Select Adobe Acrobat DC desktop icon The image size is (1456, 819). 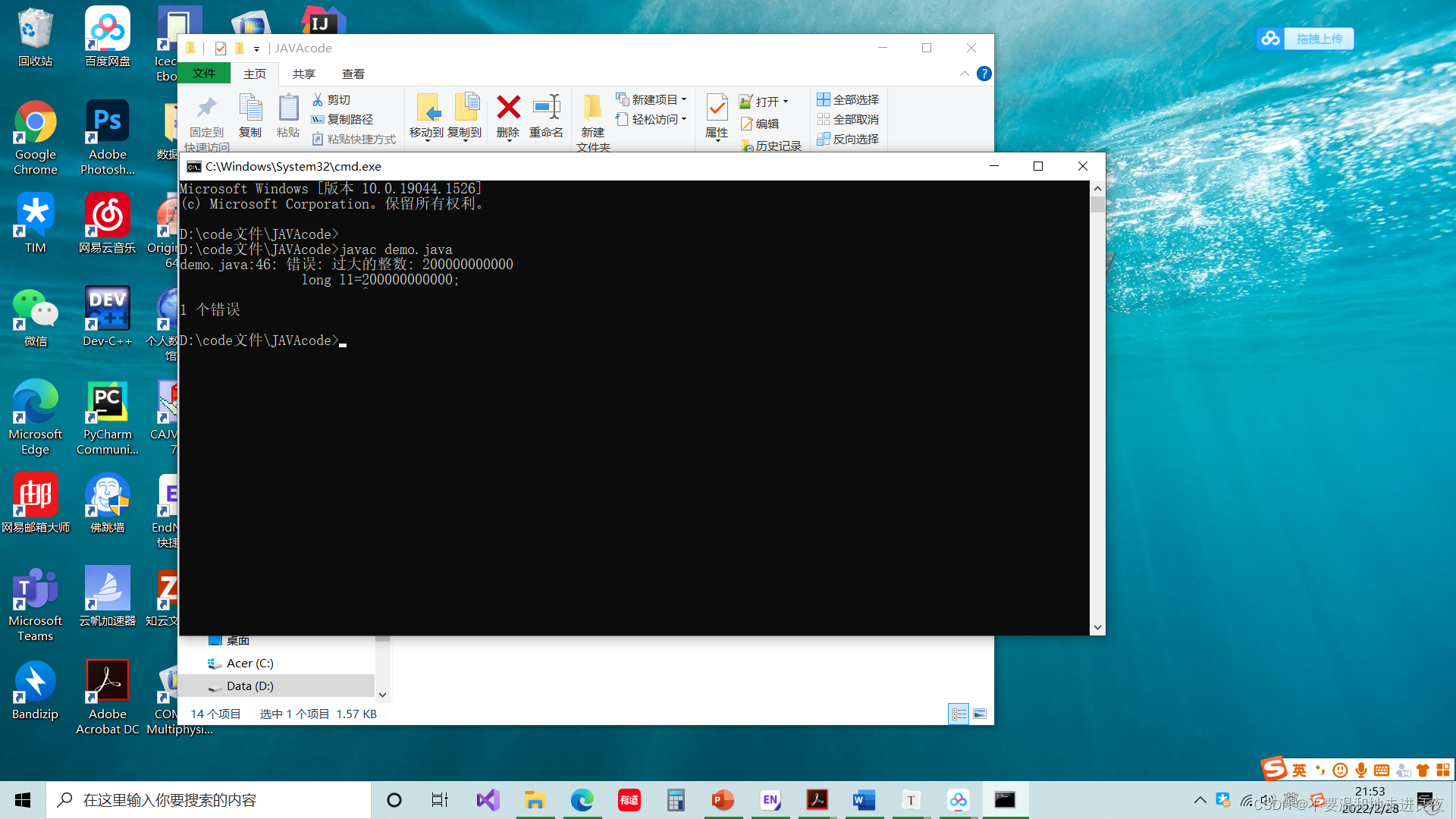coord(108,698)
